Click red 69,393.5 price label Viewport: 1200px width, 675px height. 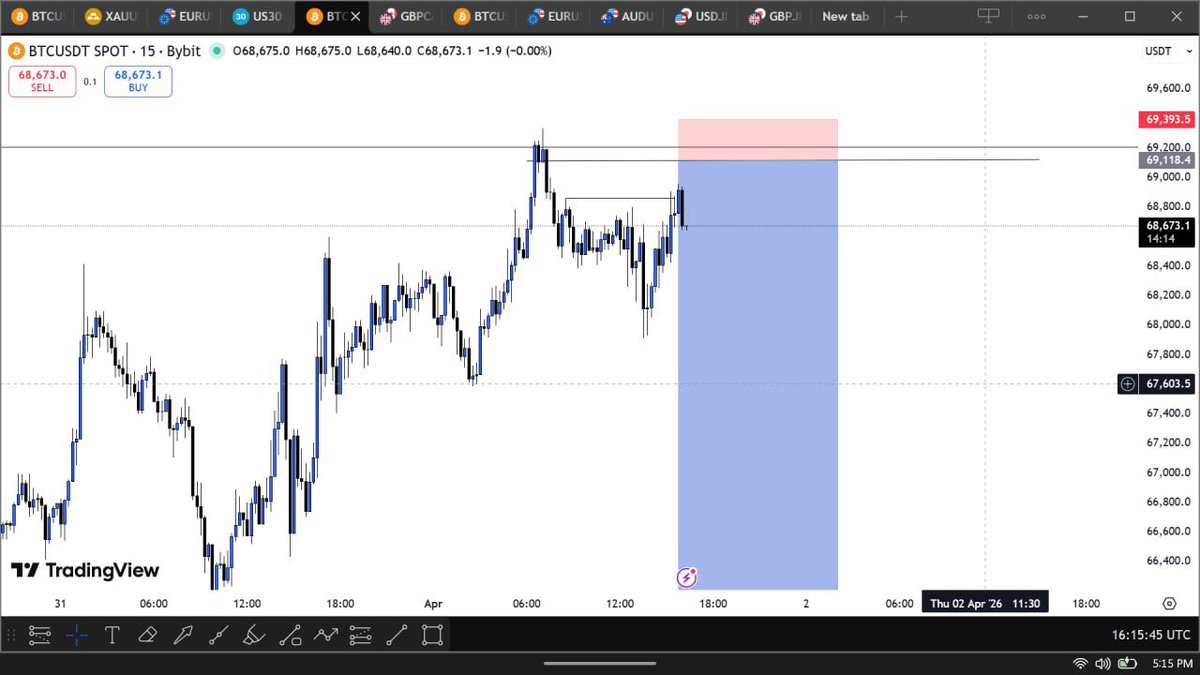coord(1168,119)
